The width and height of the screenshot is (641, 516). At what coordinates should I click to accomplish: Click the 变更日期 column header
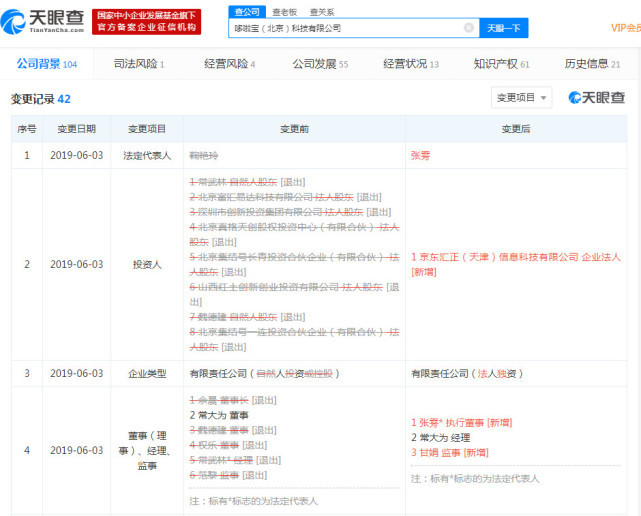coord(76,129)
